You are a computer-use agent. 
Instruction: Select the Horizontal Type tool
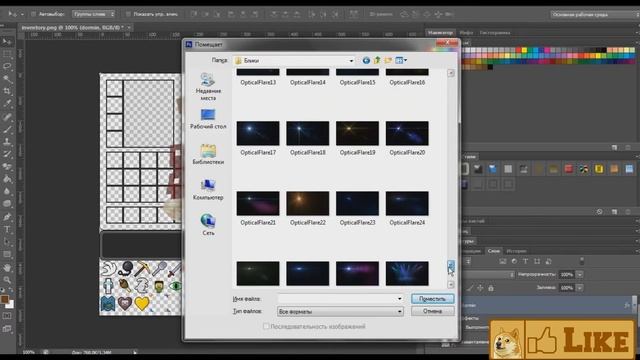[7, 229]
